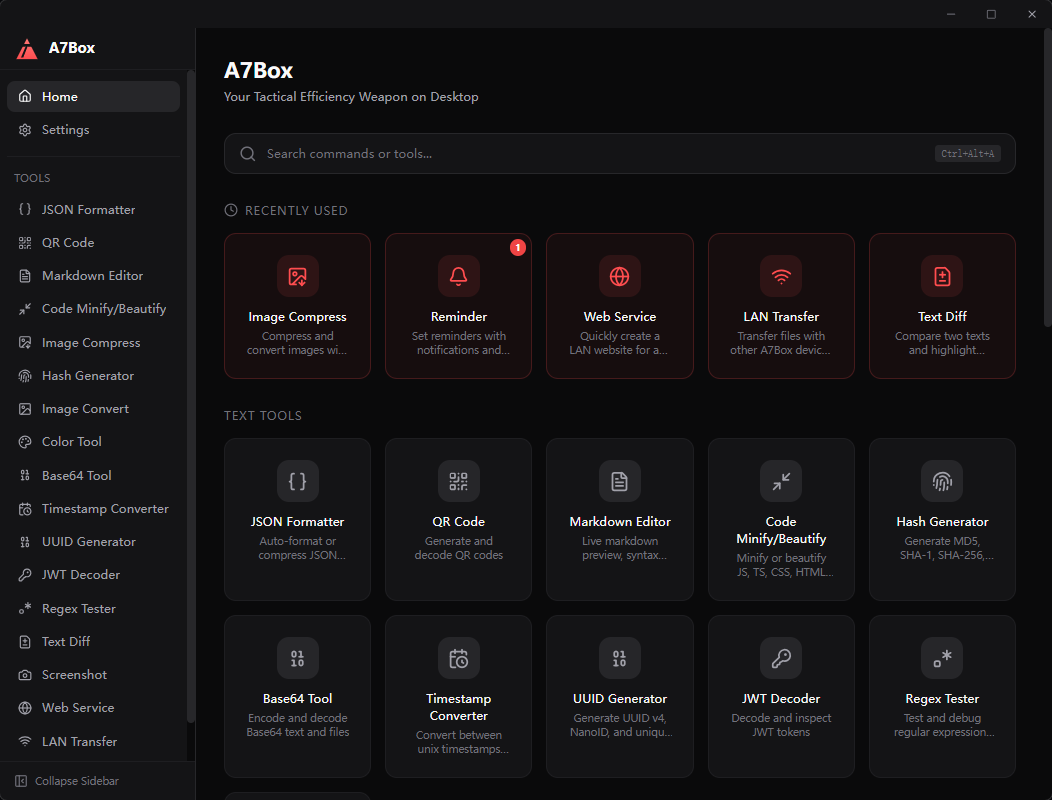Select JSON Formatter in the sidebar
This screenshot has width=1052, height=800.
coord(93,209)
